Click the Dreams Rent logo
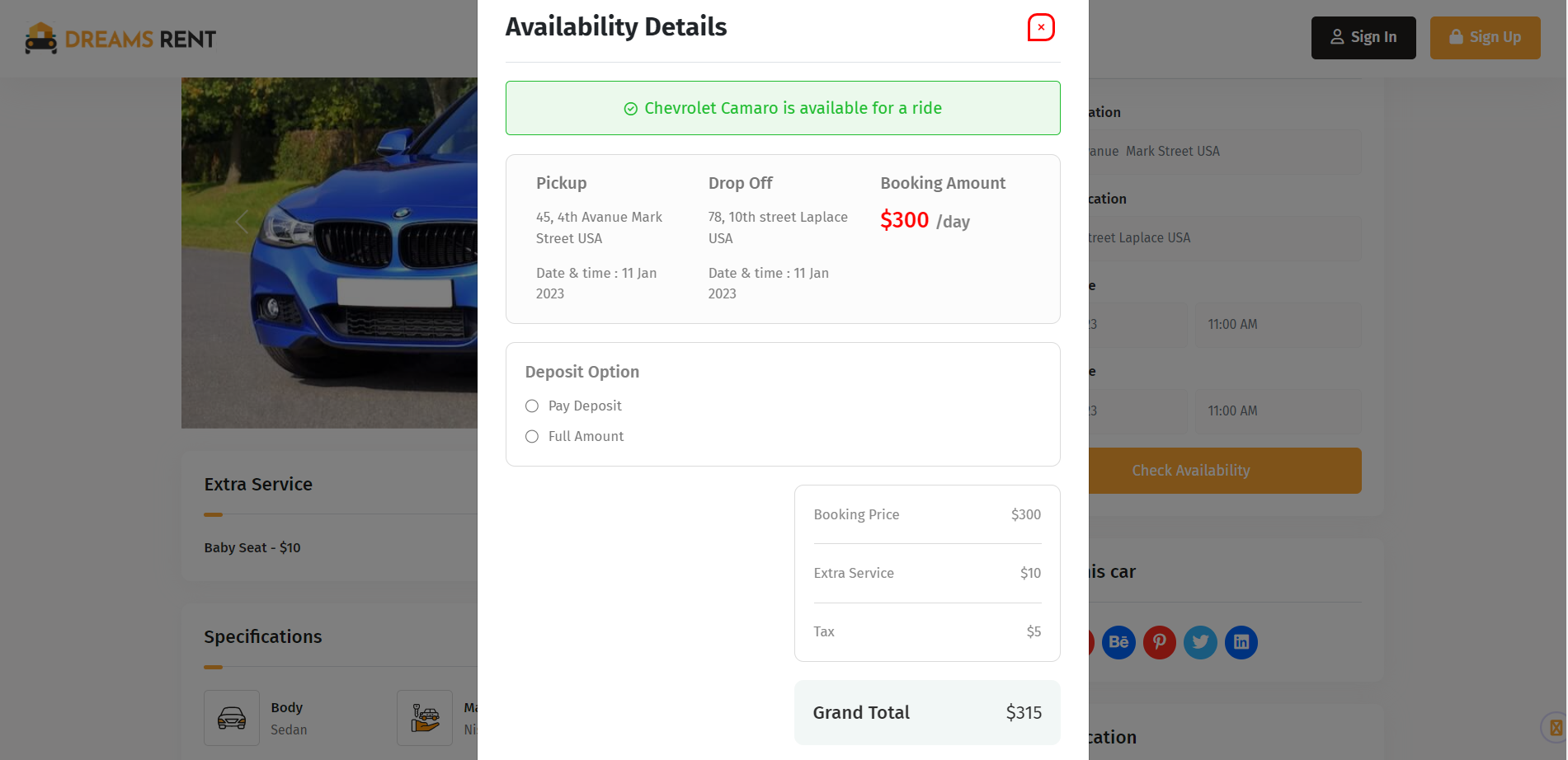The image size is (1568, 760). tap(120, 39)
